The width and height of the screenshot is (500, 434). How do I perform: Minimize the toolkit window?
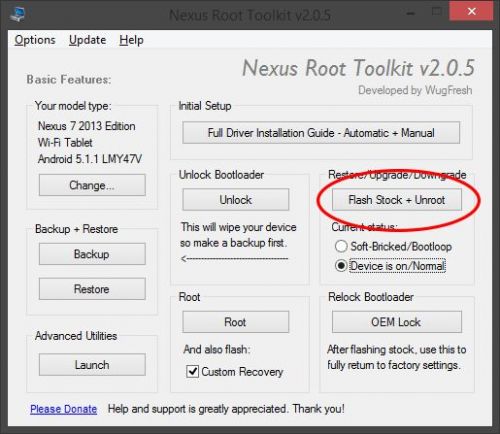coord(411,13)
